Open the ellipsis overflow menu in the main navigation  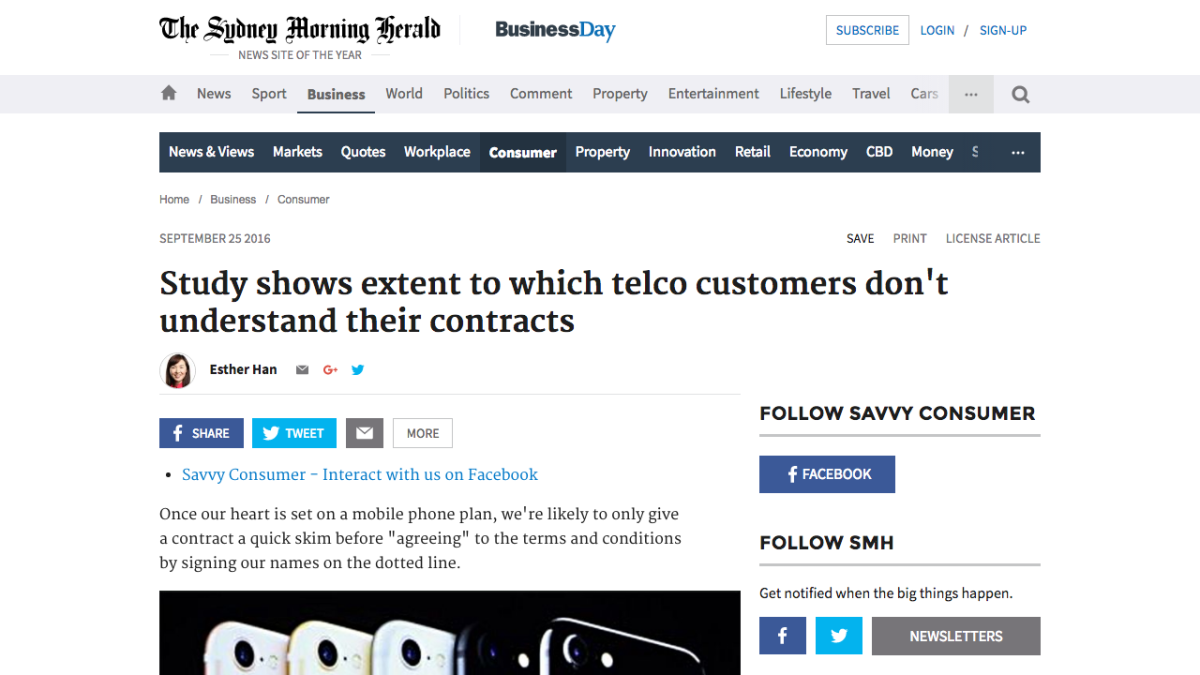click(970, 93)
